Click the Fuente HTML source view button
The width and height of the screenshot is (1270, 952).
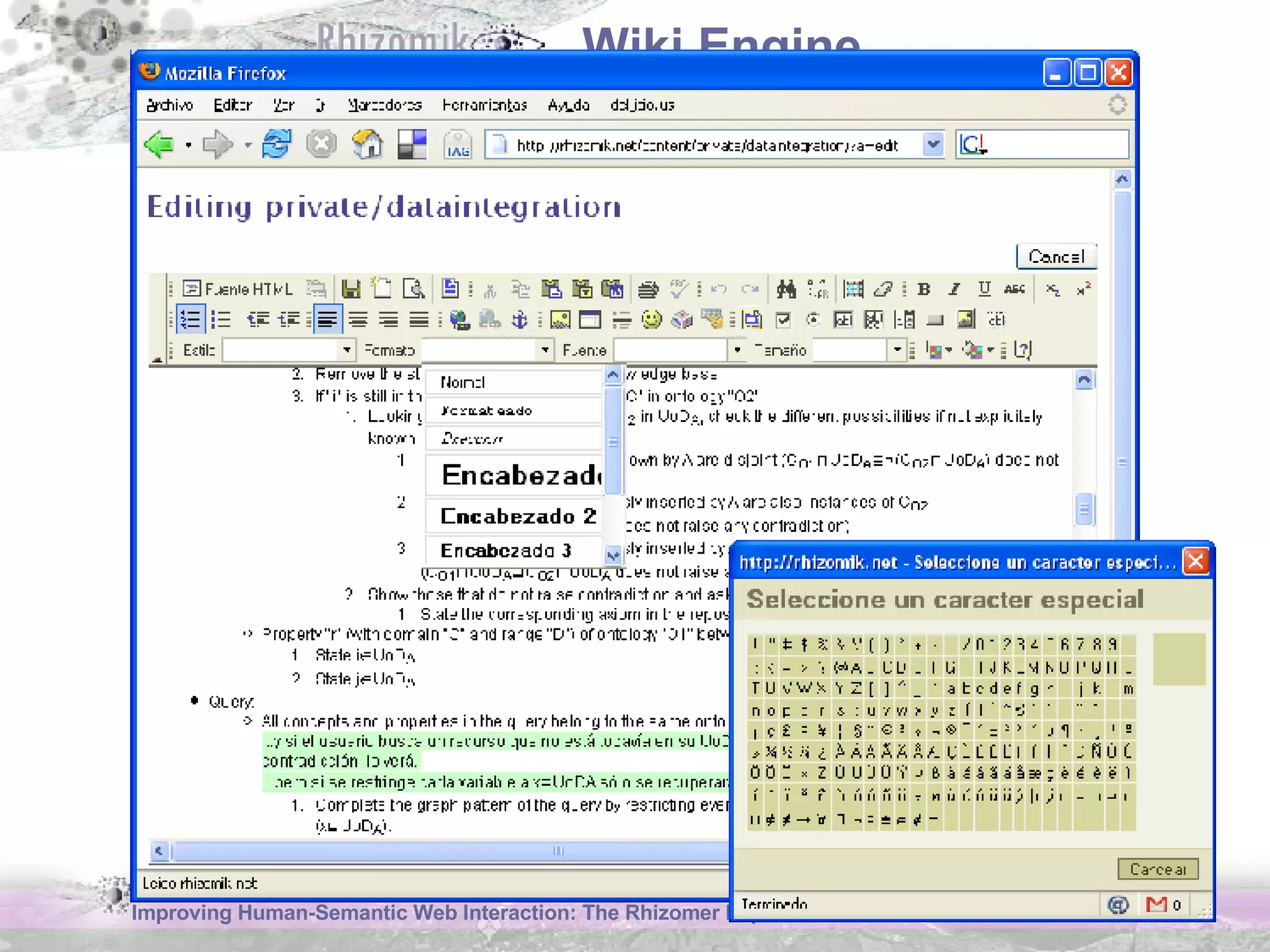[238, 289]
